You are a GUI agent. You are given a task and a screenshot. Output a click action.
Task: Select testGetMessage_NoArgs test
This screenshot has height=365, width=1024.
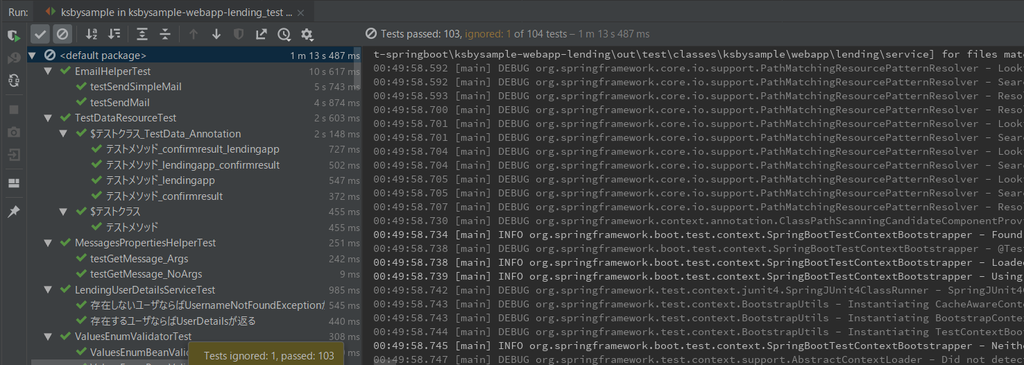pyautogui.click(x=147, y=274)
